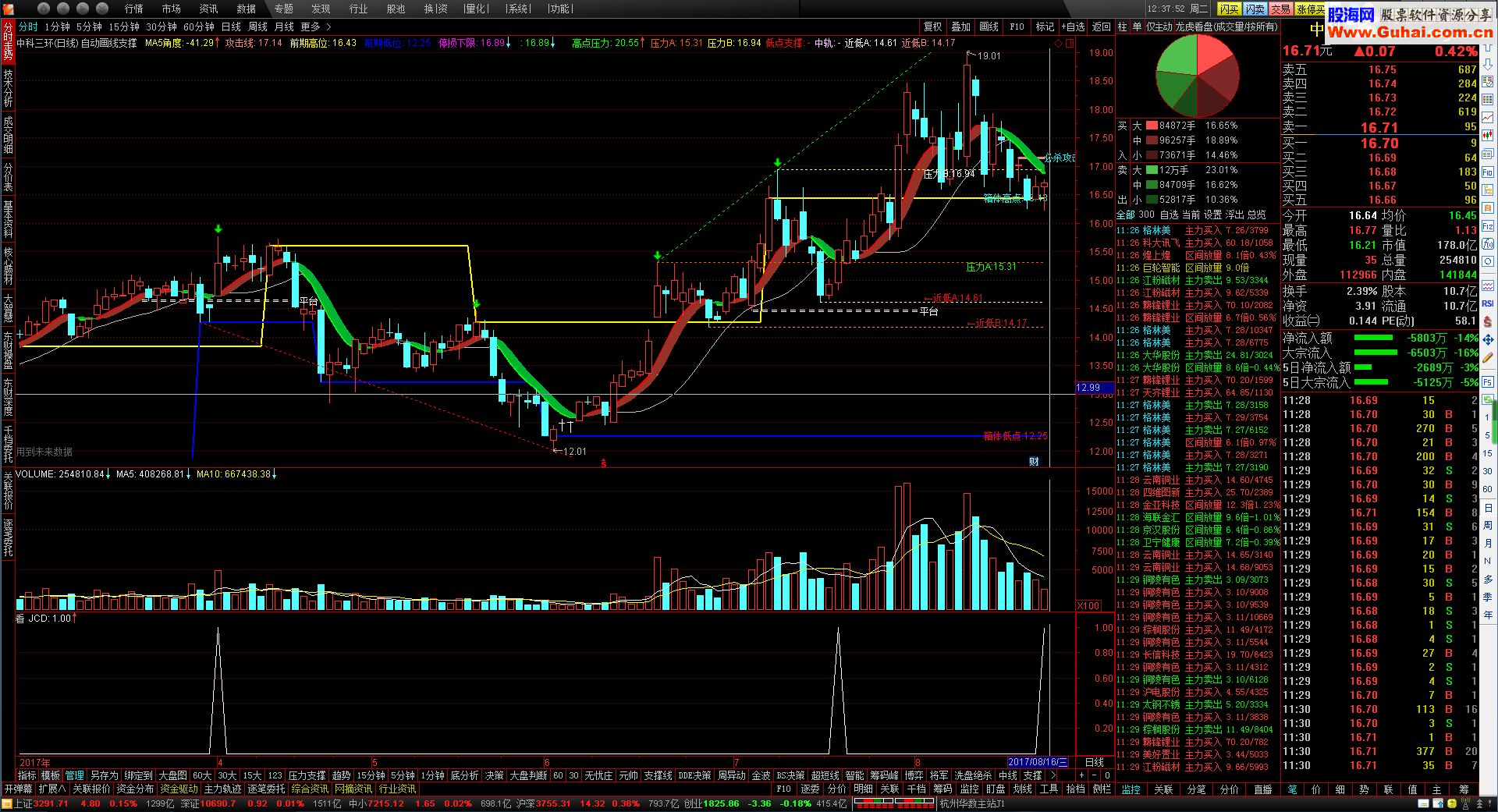Toggle the 叠加 overlay button
The height and width of the screenshot is (812, 1498).
click(x=961, y=27)
